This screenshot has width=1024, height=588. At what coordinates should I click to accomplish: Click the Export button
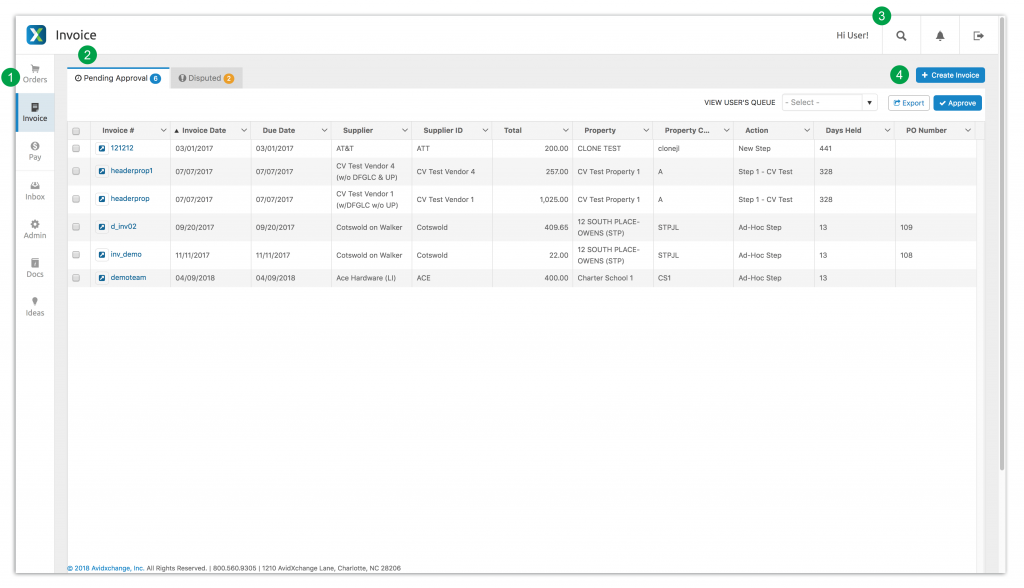point(908,103)
